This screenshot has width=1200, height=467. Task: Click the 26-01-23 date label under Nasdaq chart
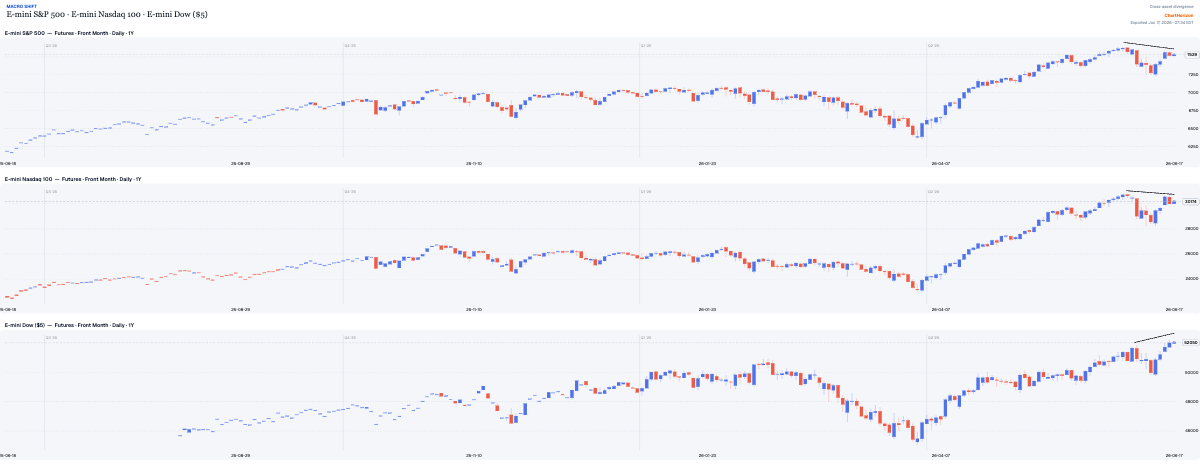709,310
